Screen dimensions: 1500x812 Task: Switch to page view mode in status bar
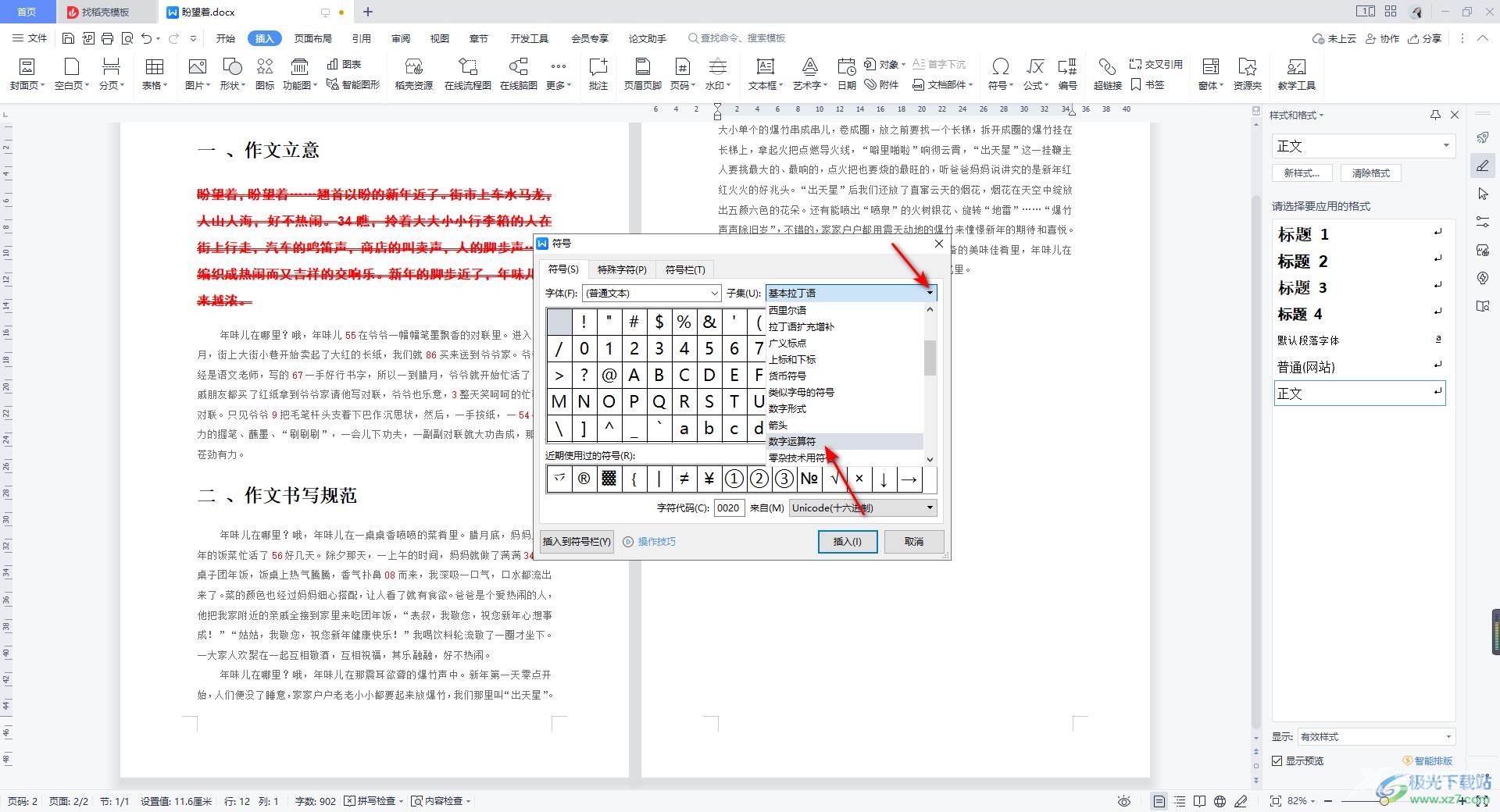point(1159,801)
